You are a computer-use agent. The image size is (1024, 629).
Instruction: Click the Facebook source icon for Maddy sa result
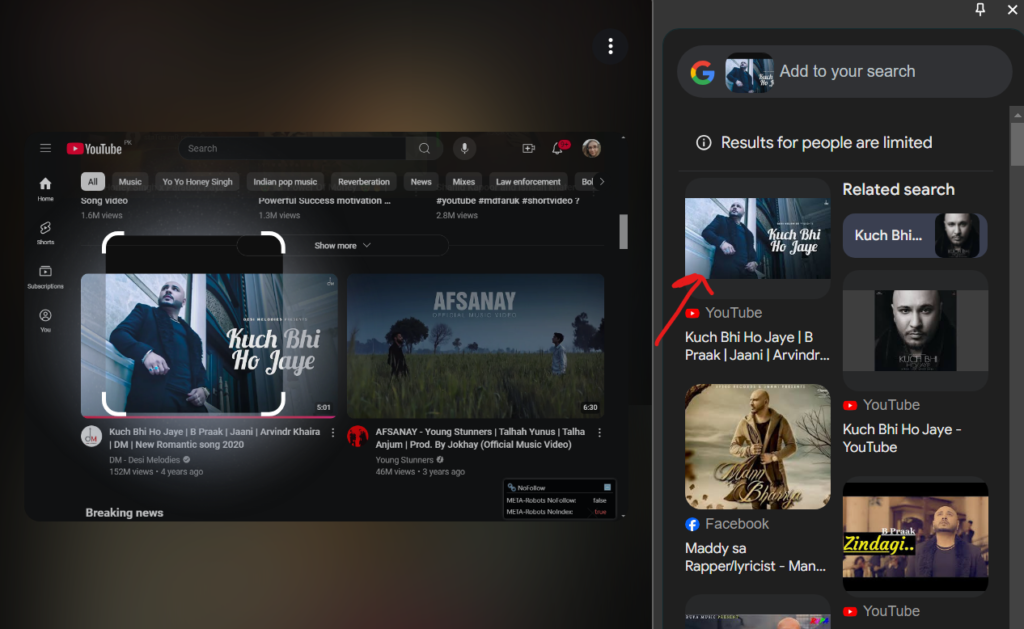(x=692, y=524)
